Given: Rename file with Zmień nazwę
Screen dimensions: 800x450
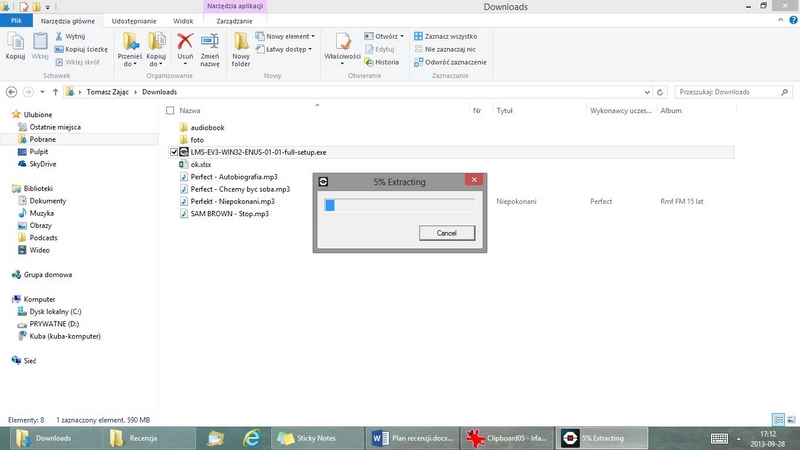Looking at the screenshot, I should click(x=210, y=50).
